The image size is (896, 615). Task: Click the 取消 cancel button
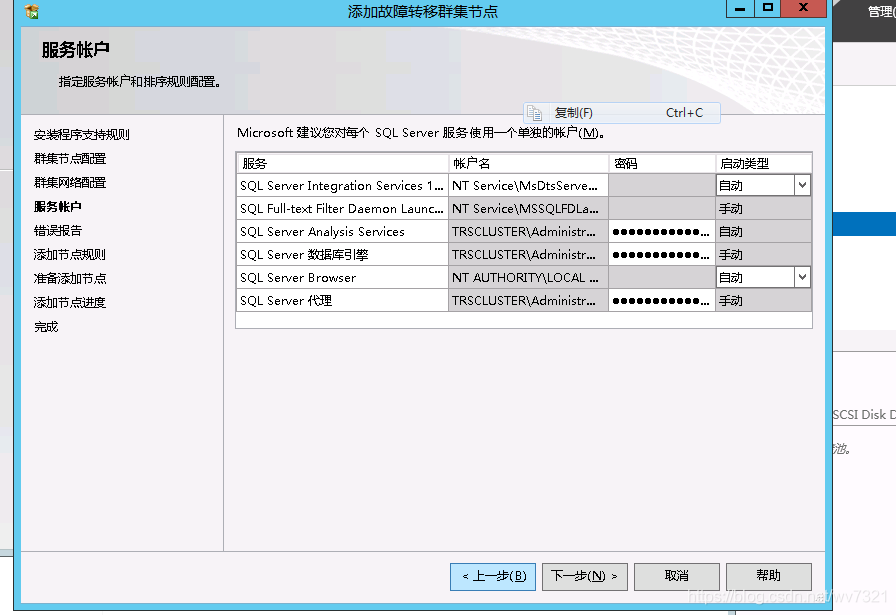point(677,576)
